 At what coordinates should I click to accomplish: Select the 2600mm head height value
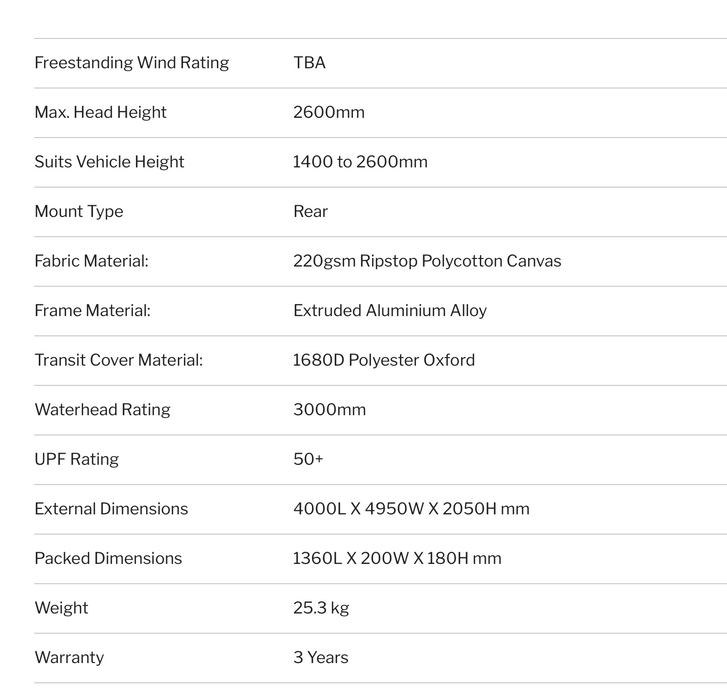pos(329,112)
